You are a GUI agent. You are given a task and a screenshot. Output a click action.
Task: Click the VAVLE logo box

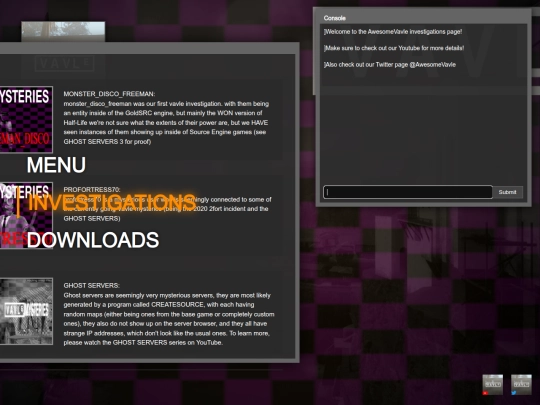coord(64,63)
